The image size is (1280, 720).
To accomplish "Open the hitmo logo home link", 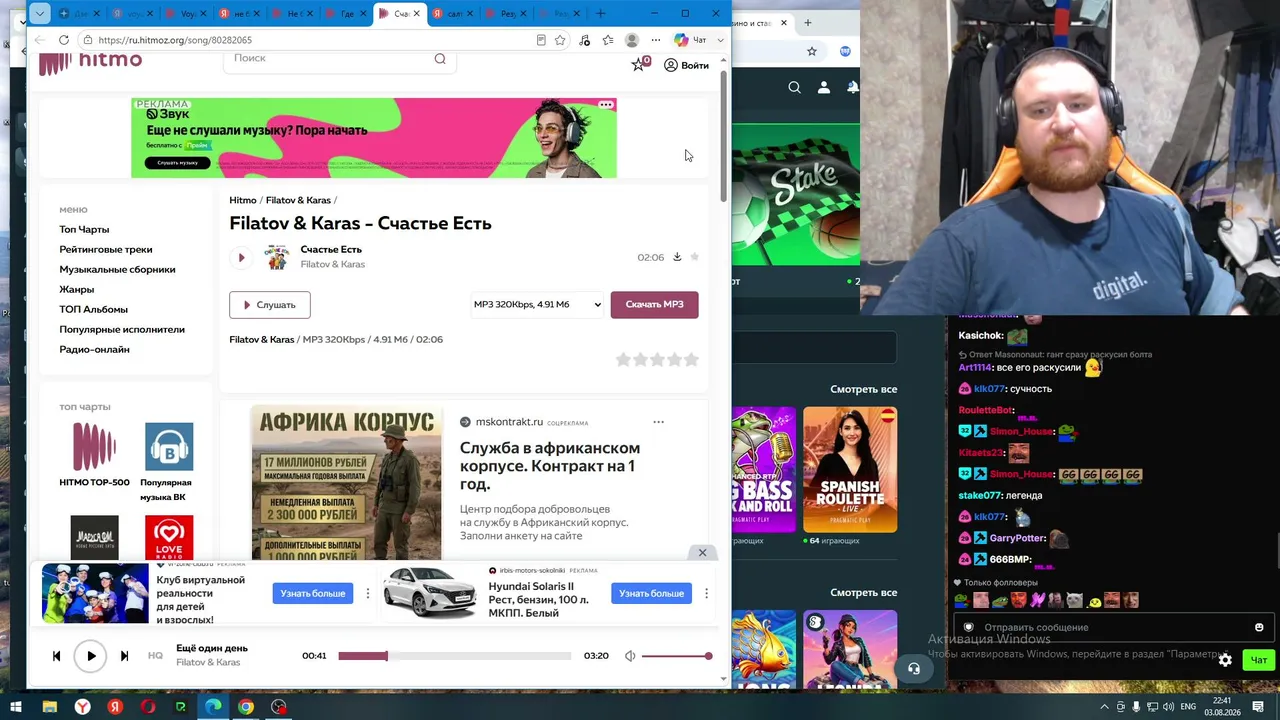I will [90, 62].
